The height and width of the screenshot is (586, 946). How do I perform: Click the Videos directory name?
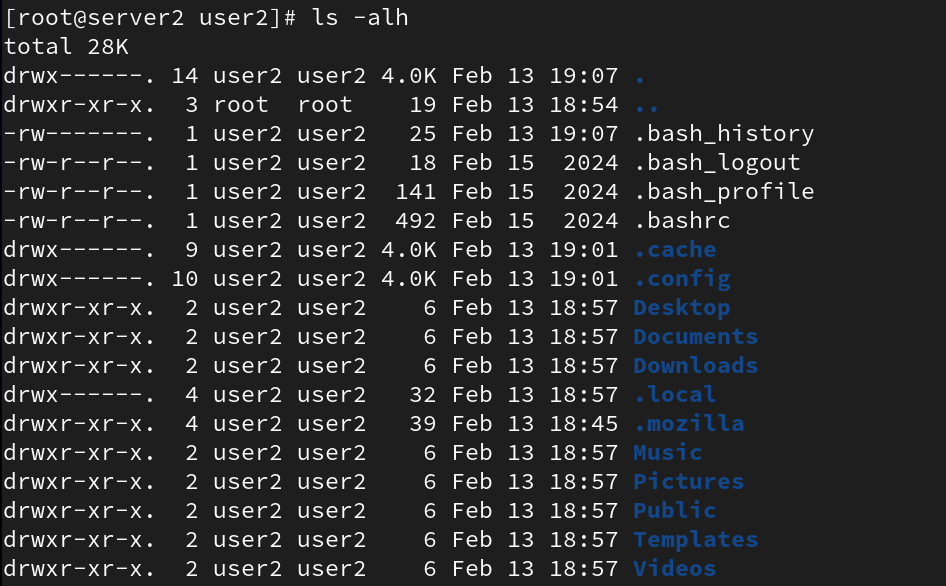point(675,568)
